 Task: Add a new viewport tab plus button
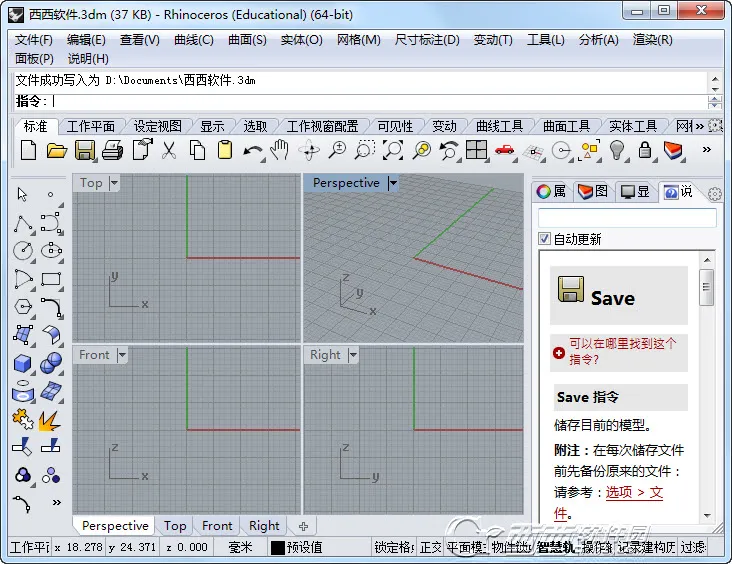pos(303,526)
